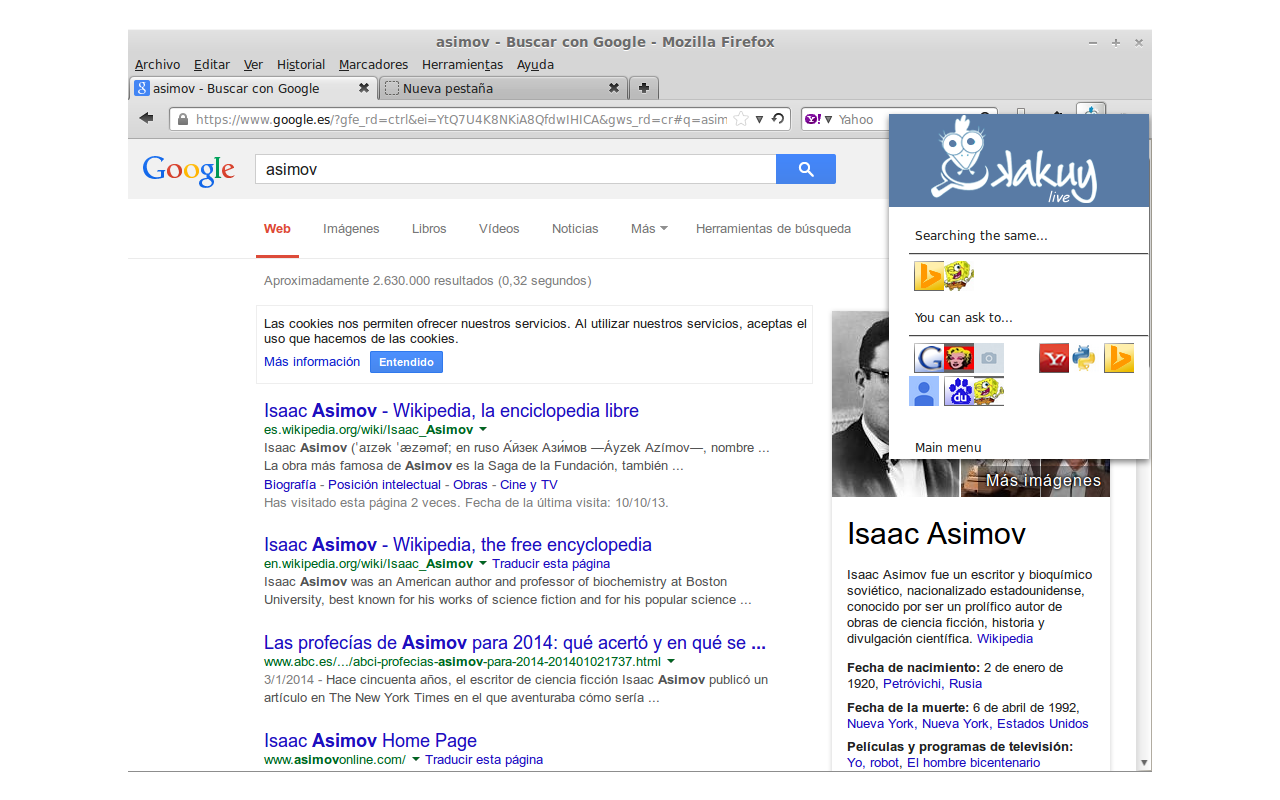
Task: Bookmark this page with the star icon
Action: tap(740, 119)
